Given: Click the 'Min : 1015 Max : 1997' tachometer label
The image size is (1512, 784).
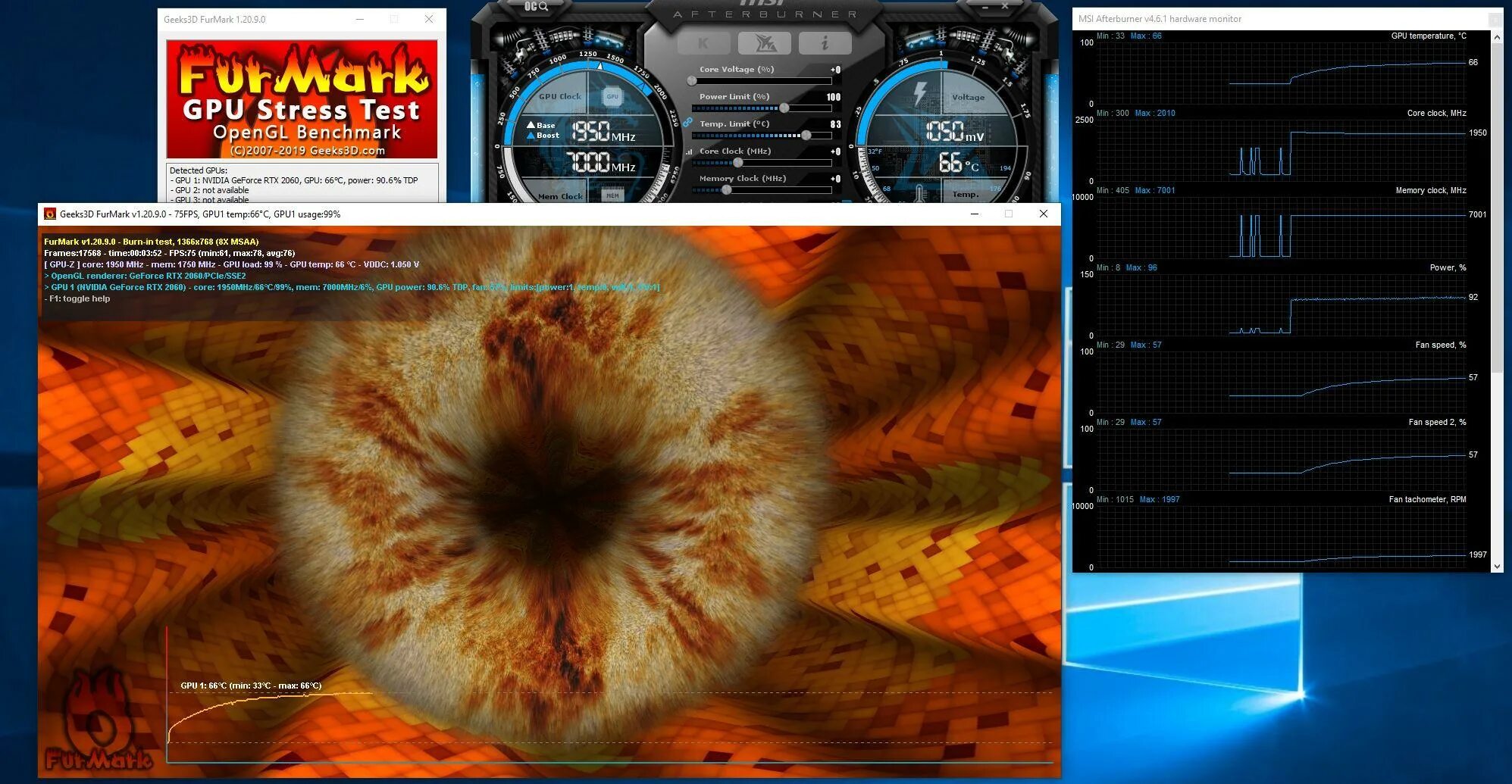Looking at the screenshot, I should 1138,499.
